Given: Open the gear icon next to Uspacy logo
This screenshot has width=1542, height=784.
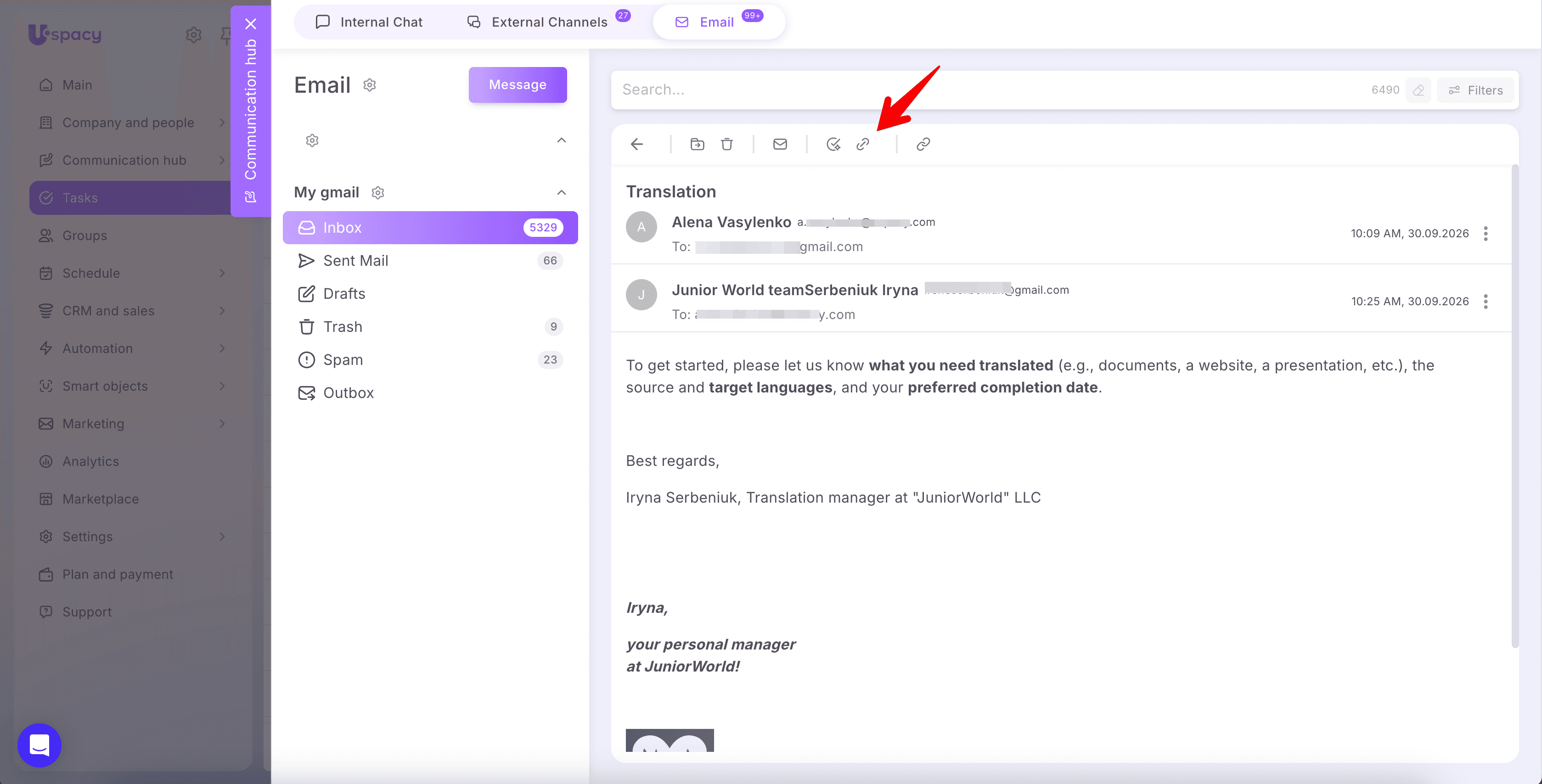Looking at the screenshot, I should 193,35.
